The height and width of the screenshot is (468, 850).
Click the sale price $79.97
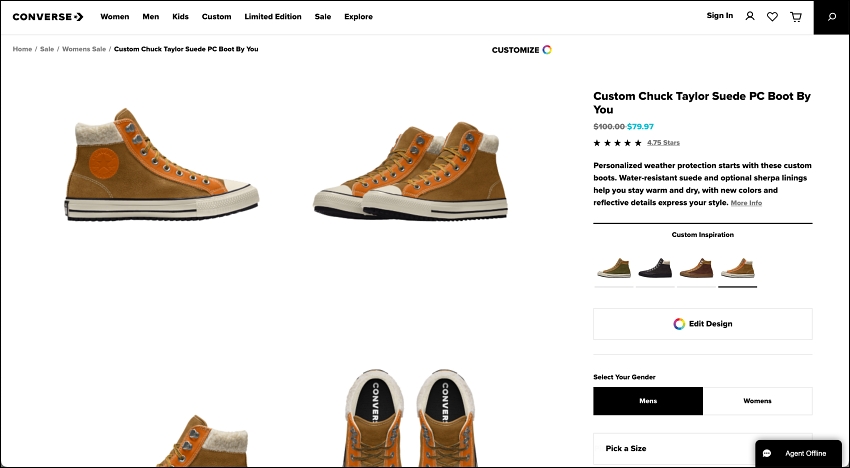point(640,126)
